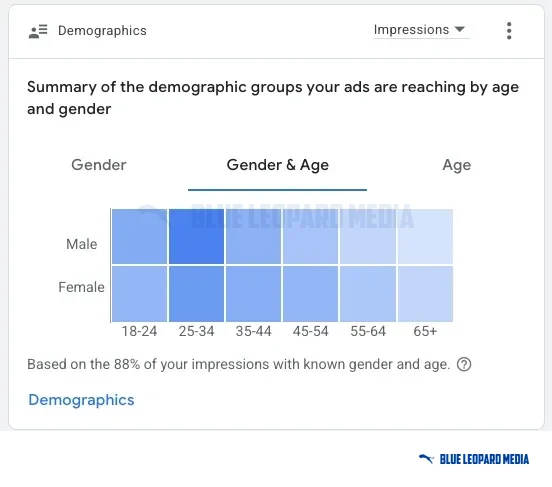
Task: Switch to the Gender tab
Action: click(x=99, y=165)
